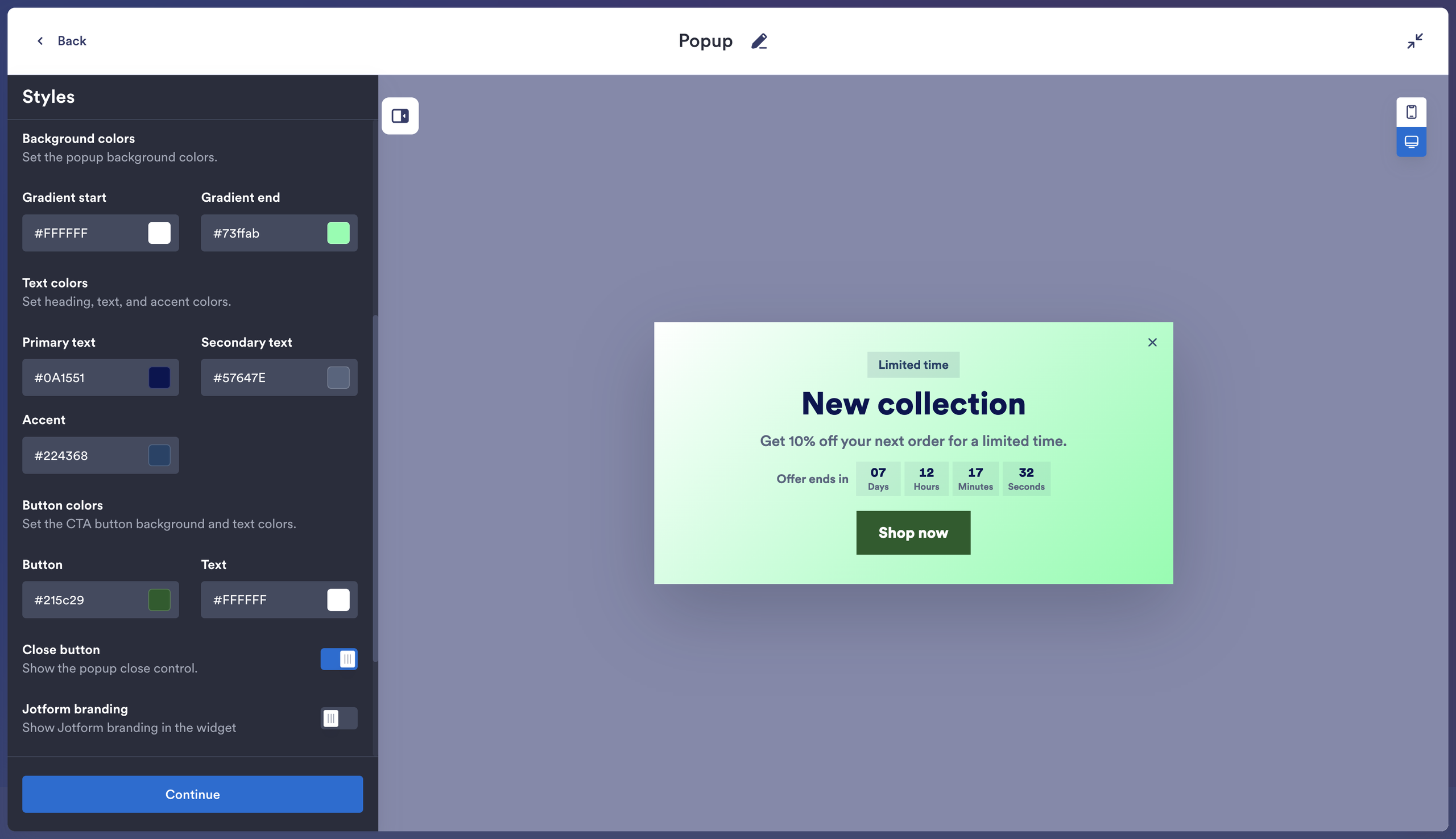Open the Accent color swatch

(159, 455)
